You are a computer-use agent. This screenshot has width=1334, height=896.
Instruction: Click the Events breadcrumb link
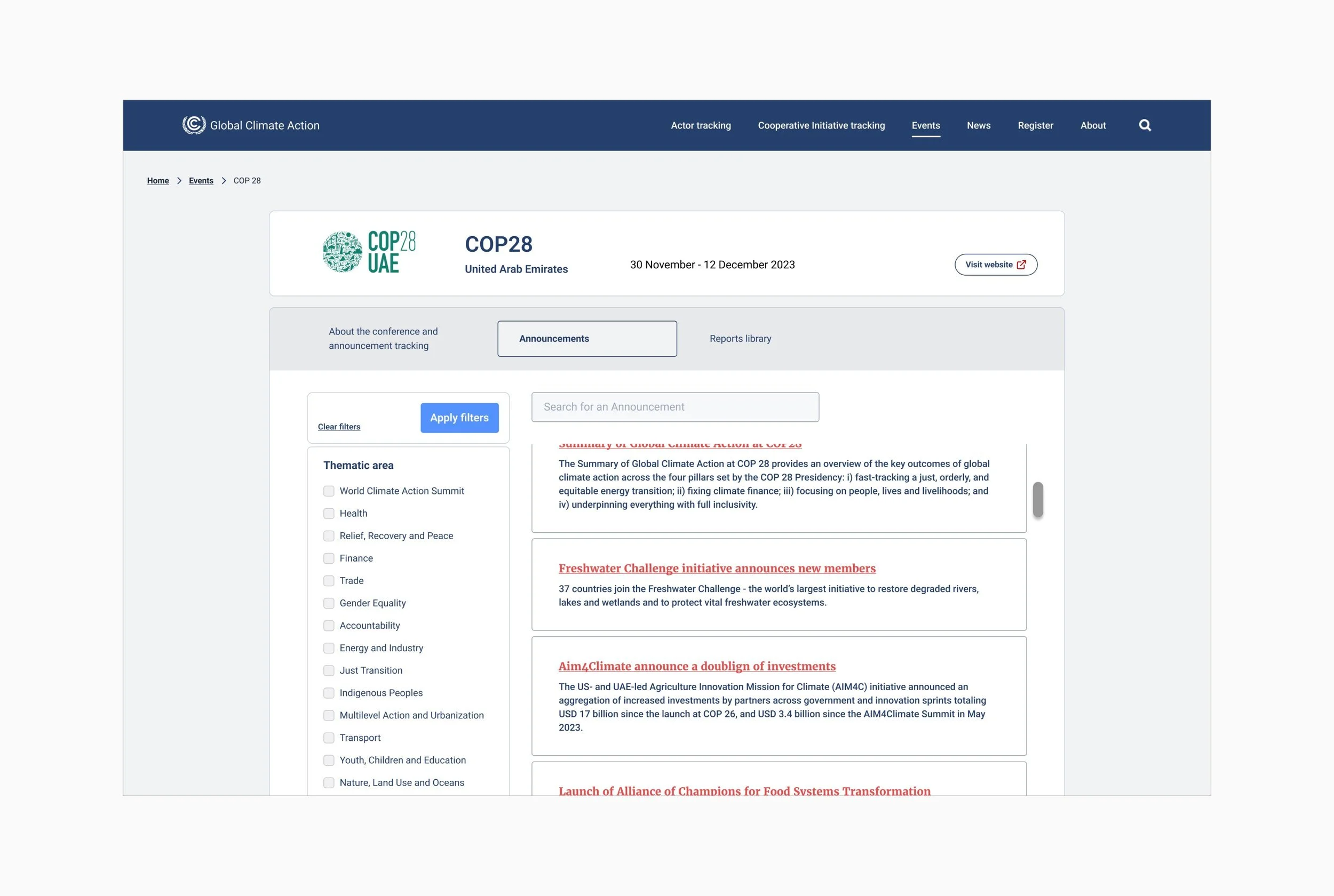pos(201,181)
